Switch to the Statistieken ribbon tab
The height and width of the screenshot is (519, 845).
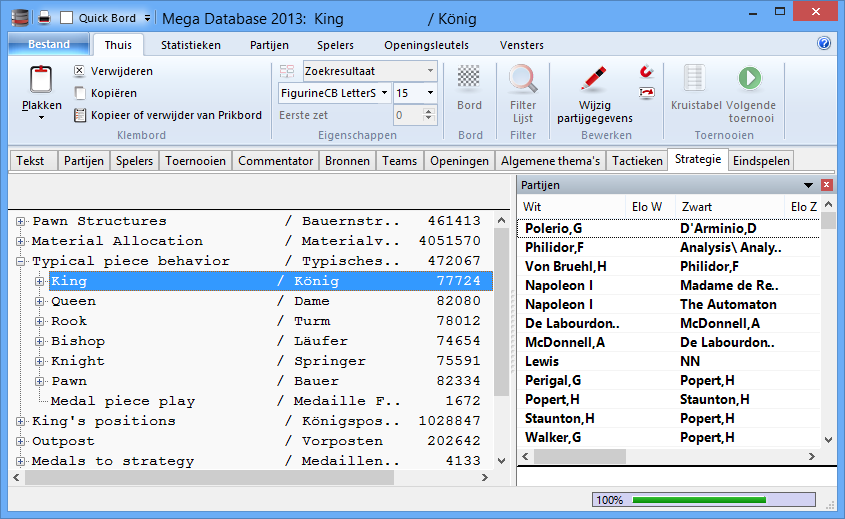point(191,45)
